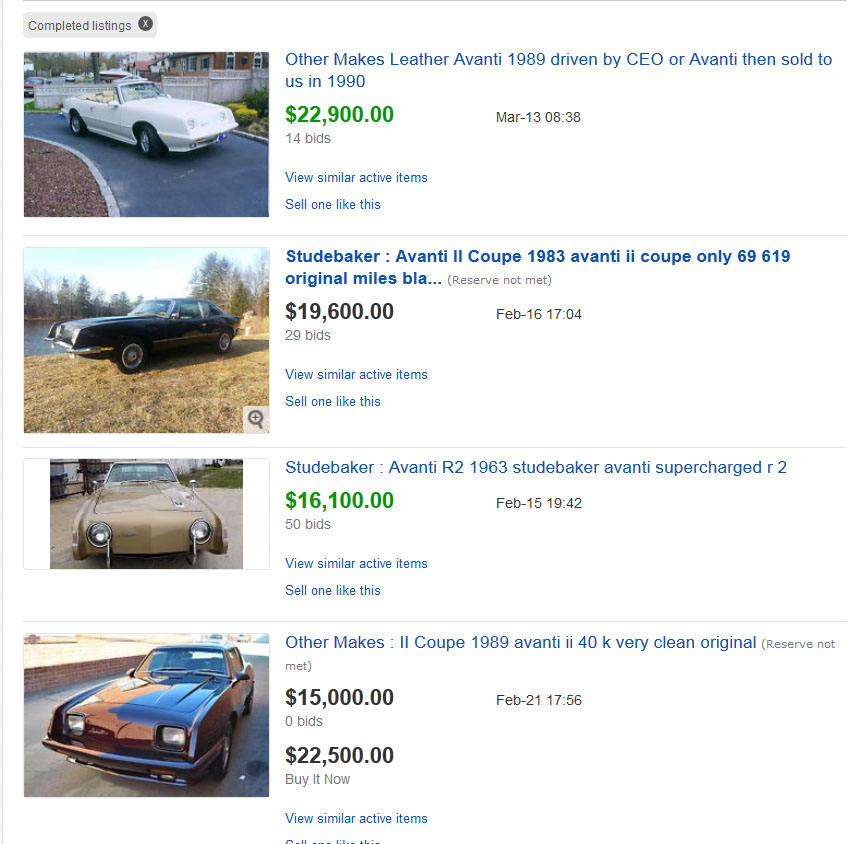Click Sell one like this under $19,600 listing

coord(333,401)
